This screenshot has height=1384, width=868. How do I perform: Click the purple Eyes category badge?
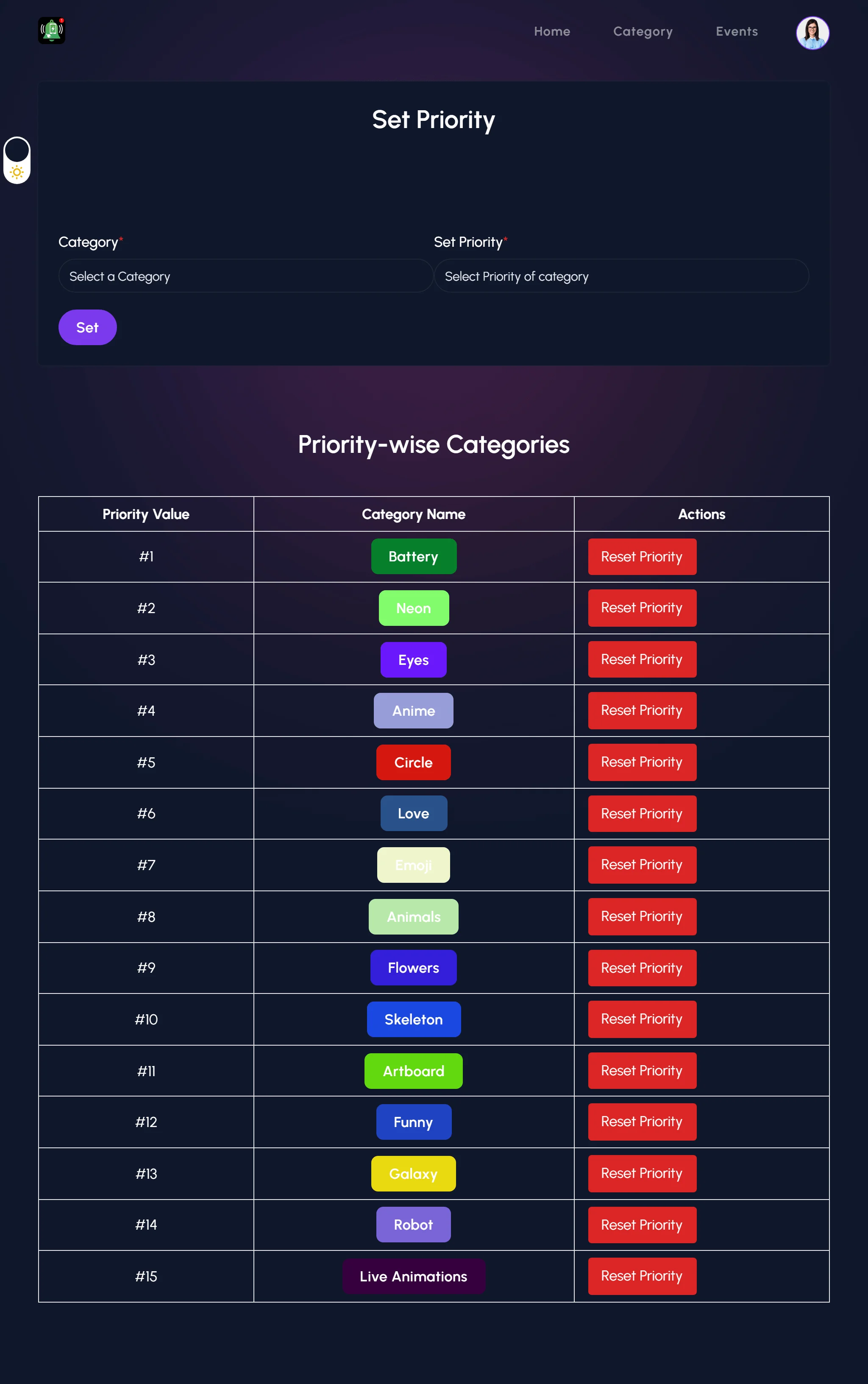pos(413,660)
